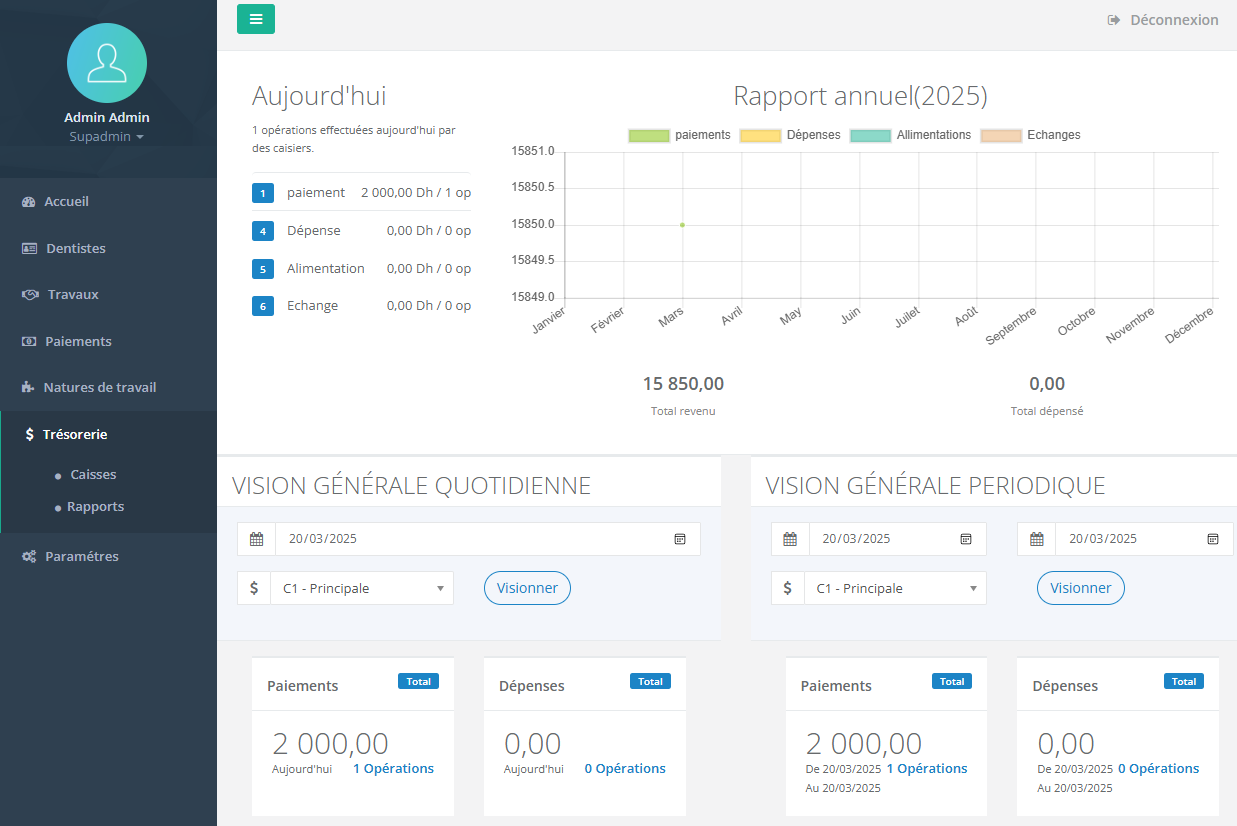Viewport: 1237px width, 826px height.
Task: Click the Paramètres gears icon
Action: [x=29, y=557]
